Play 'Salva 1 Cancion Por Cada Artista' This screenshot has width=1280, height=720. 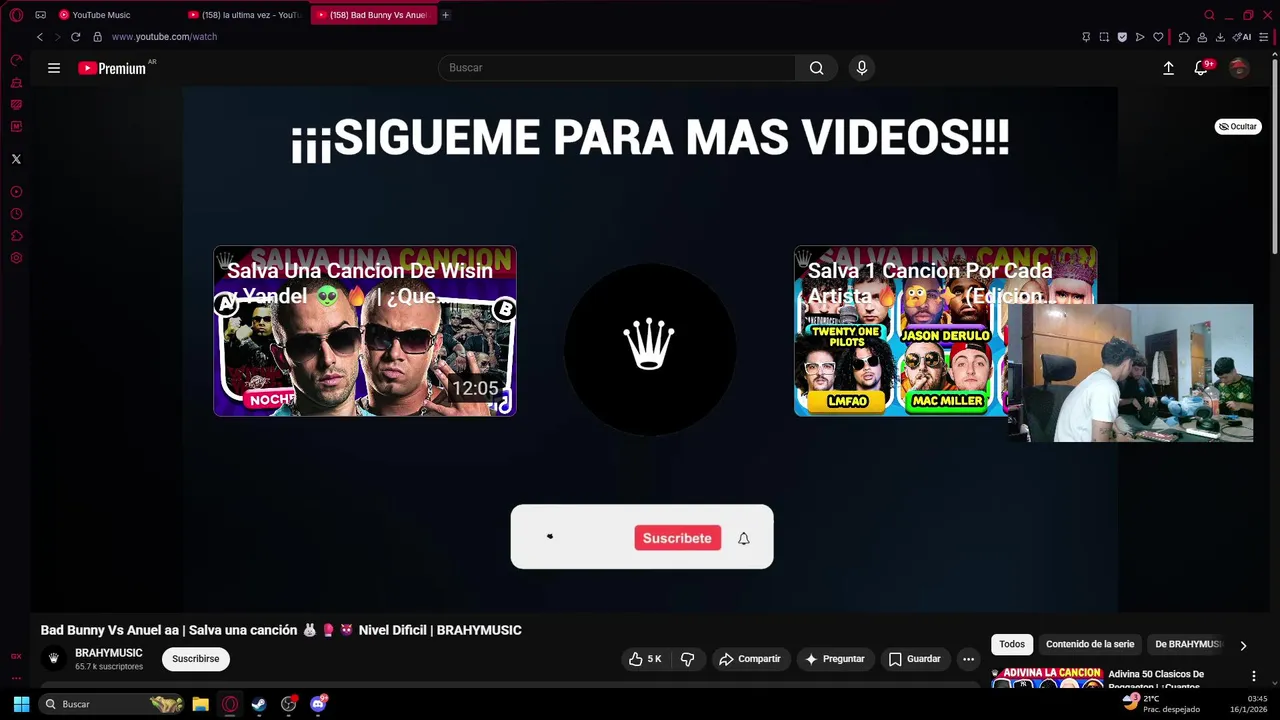tap(945, 331)
